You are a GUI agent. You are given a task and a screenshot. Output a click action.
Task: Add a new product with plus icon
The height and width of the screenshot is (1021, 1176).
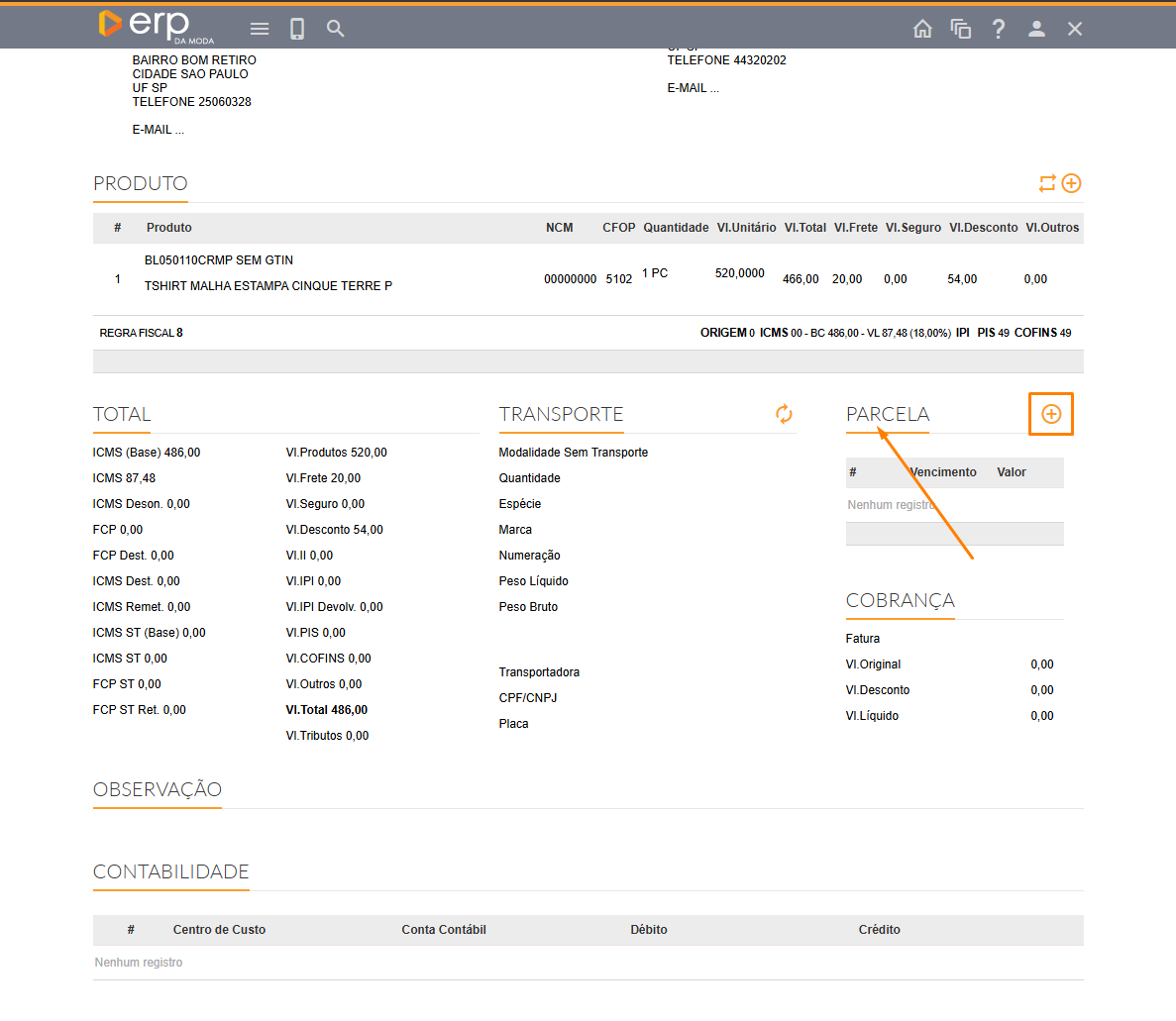point(1071,183)
